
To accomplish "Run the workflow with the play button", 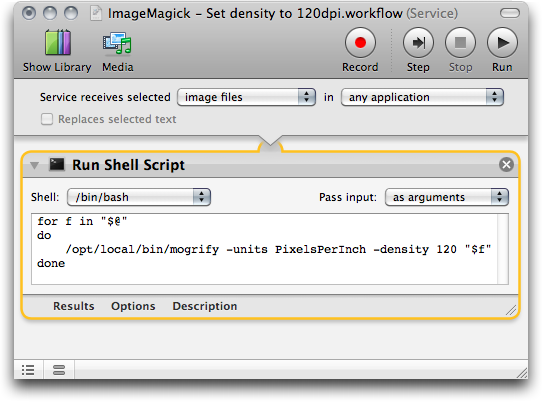I will [x=502, y=43].
